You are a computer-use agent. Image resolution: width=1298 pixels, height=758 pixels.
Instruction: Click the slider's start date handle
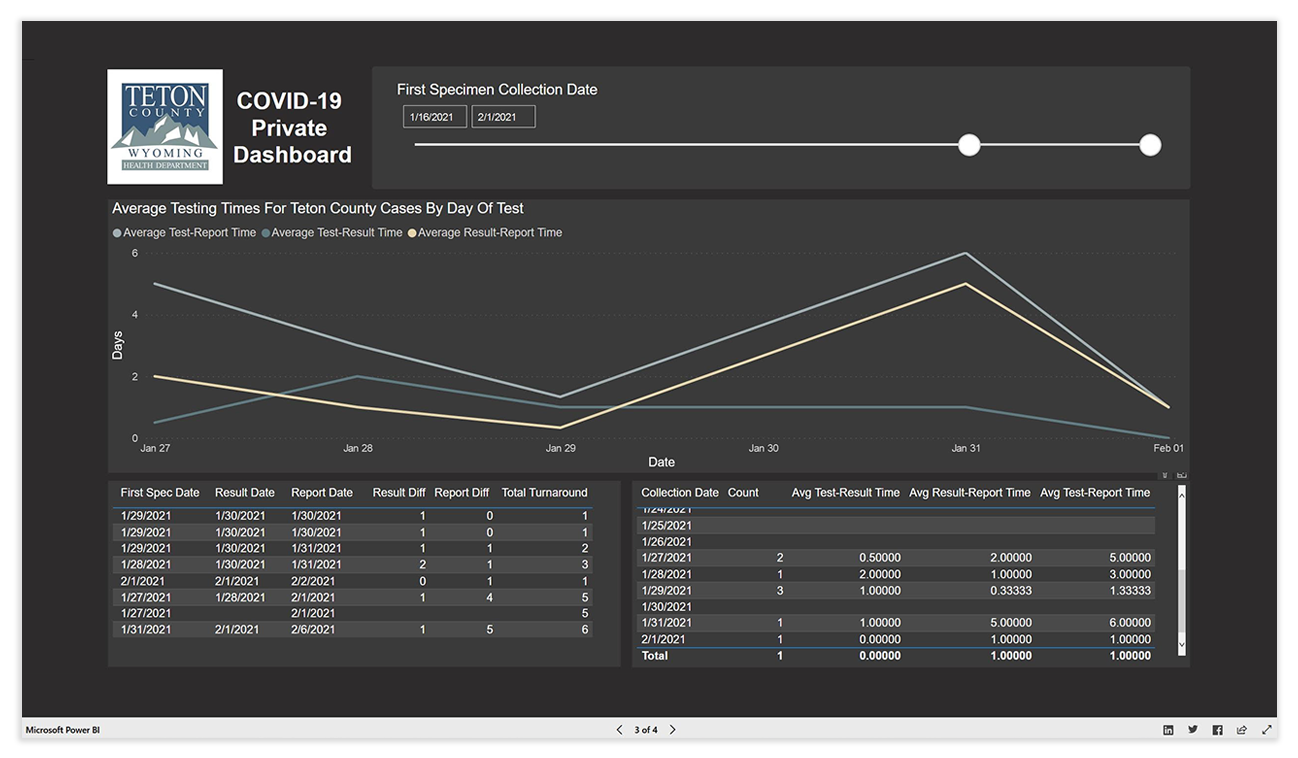coord(969,145)
